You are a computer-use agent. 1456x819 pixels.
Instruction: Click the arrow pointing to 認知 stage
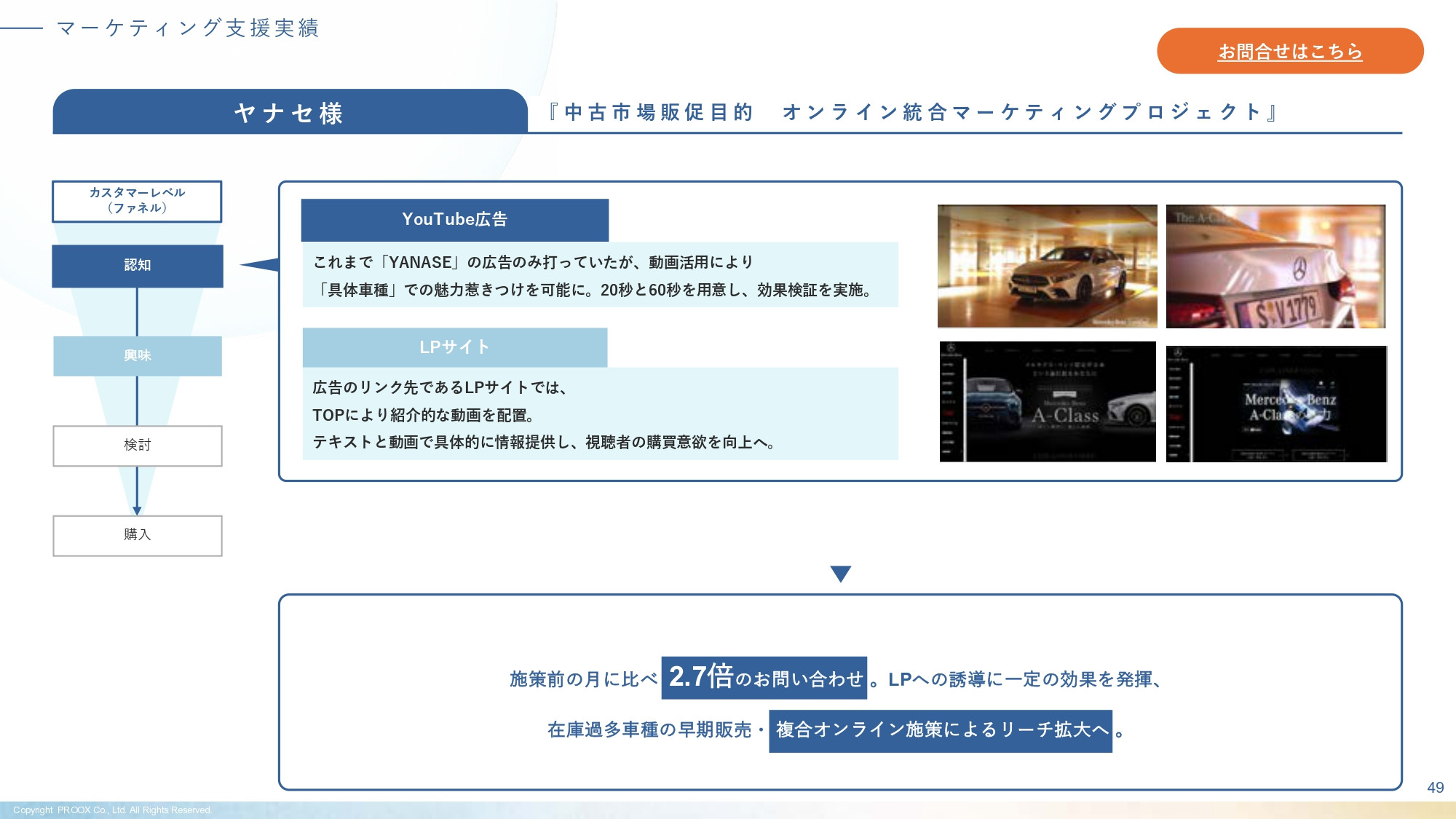pyautogui.click(x=258, y=266)
